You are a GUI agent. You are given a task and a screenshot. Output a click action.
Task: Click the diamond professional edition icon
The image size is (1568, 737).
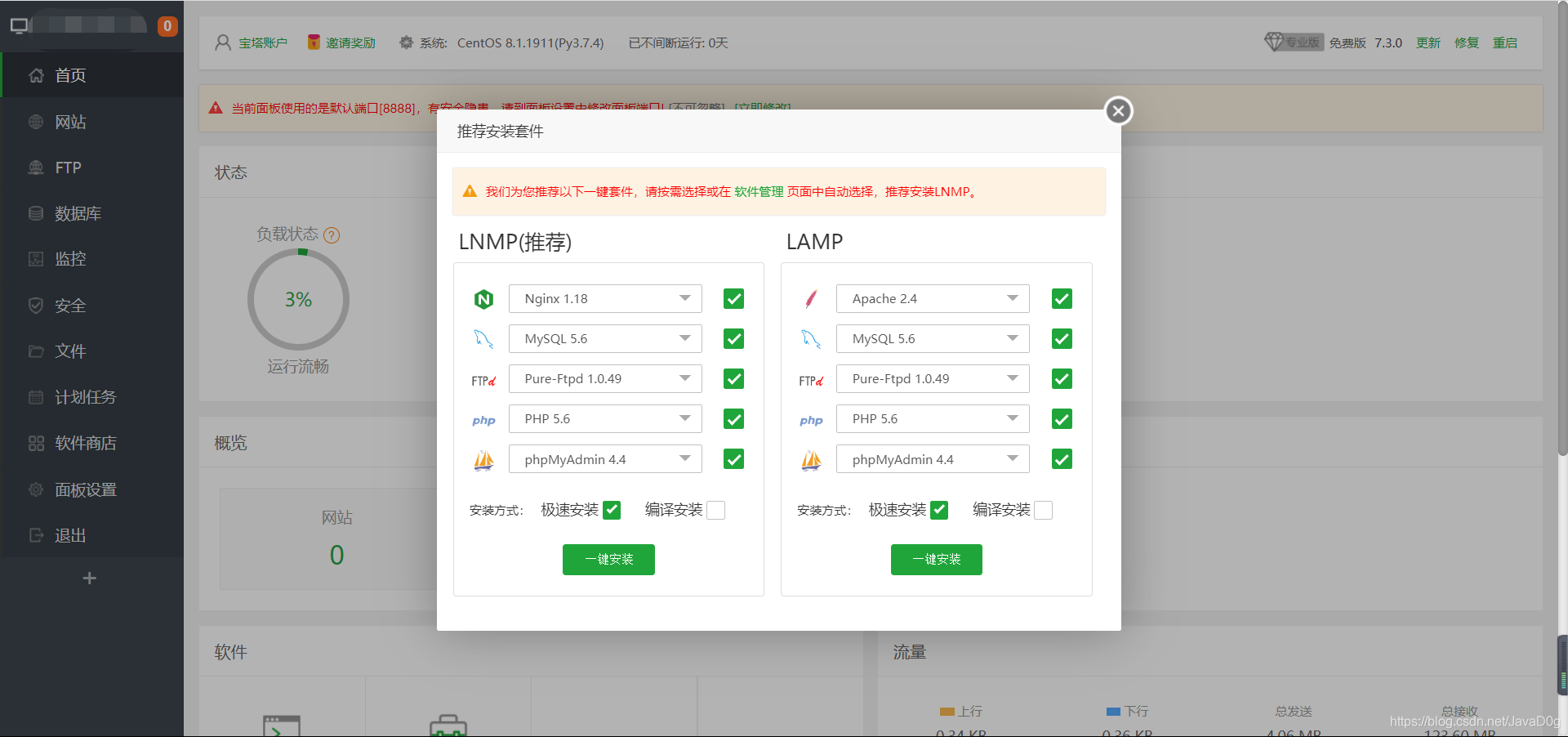tap(1274, 42)
